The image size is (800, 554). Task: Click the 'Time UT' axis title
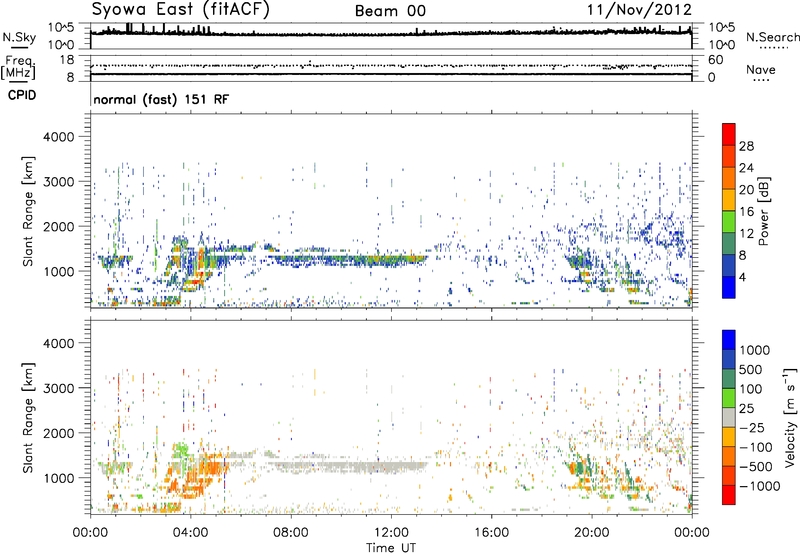(391, 548)
